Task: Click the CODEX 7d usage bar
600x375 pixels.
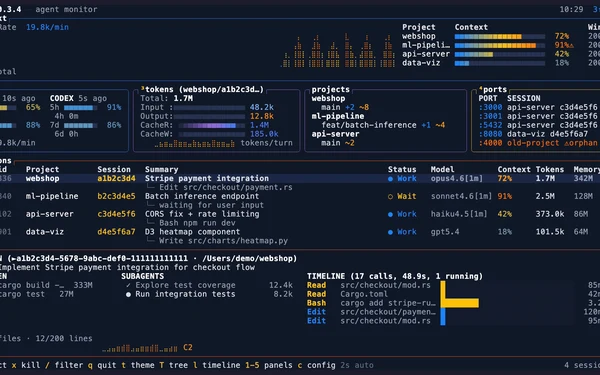Action: pyautogui.click(x=80, y=126)
